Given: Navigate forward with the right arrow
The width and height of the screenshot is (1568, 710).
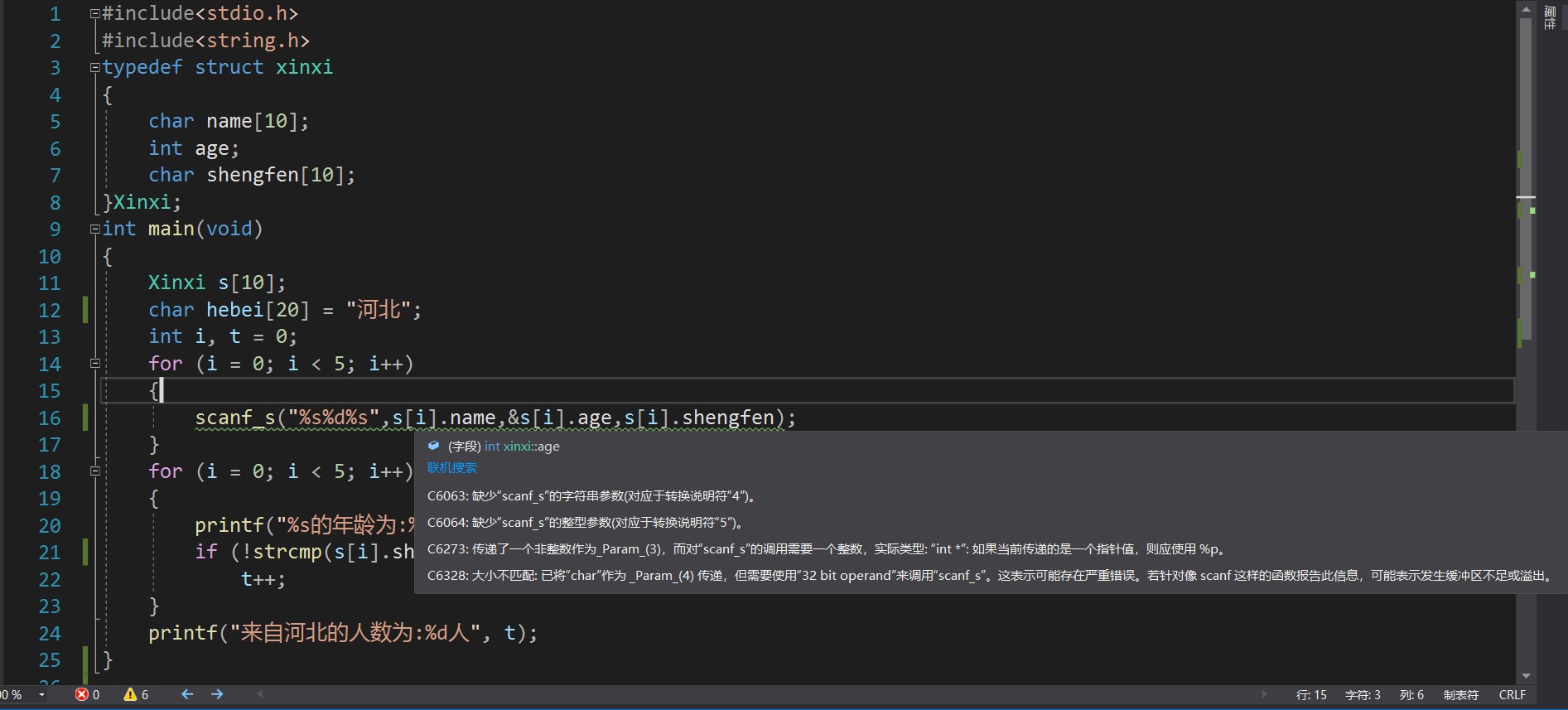Looking at the screenshot, I should [217, 694].
